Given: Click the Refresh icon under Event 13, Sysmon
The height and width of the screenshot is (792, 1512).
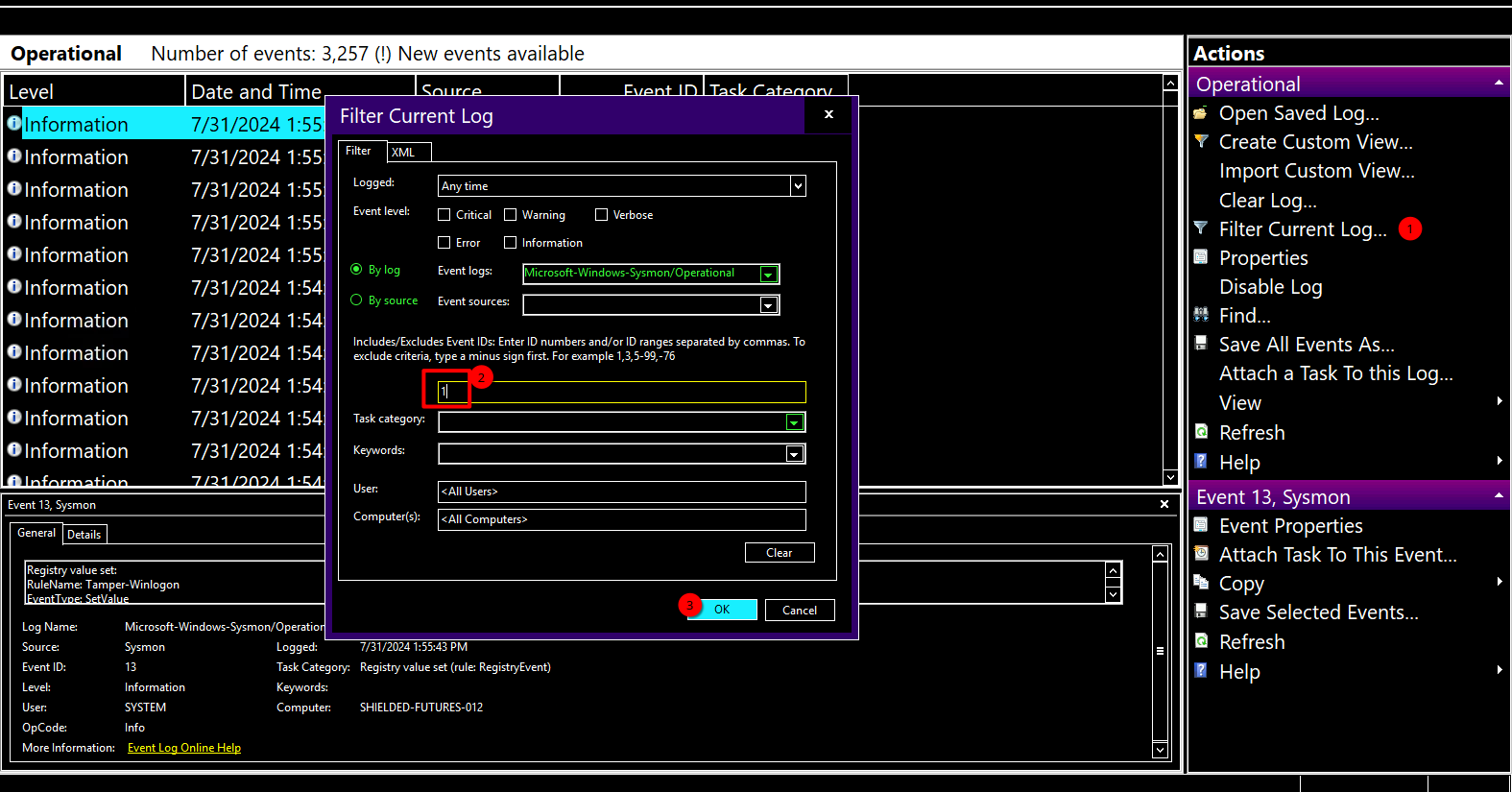Looking at the screenshot, I should point(1200,641).
